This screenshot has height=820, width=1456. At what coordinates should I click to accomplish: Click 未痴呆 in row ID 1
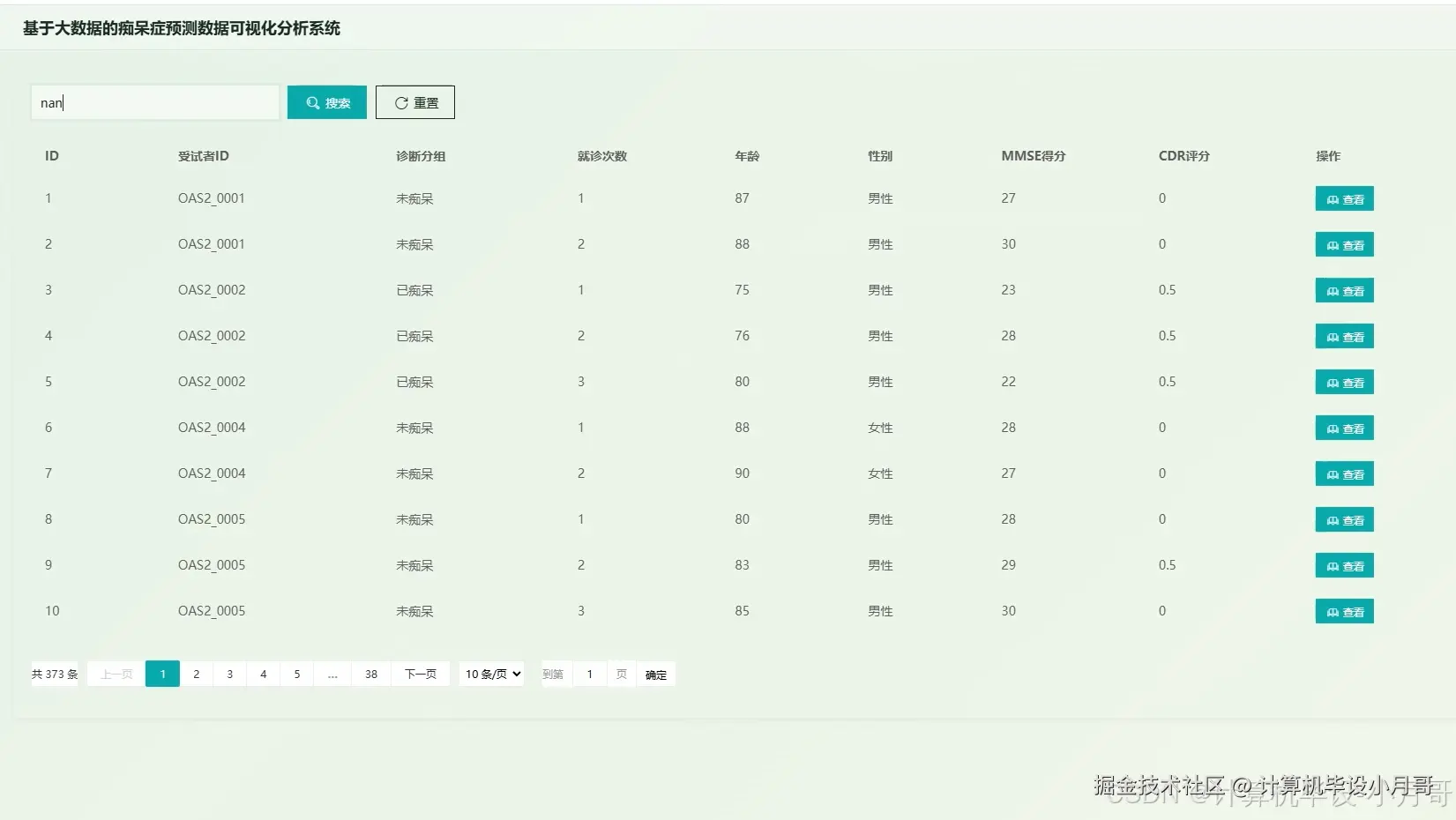pos(414,198)
